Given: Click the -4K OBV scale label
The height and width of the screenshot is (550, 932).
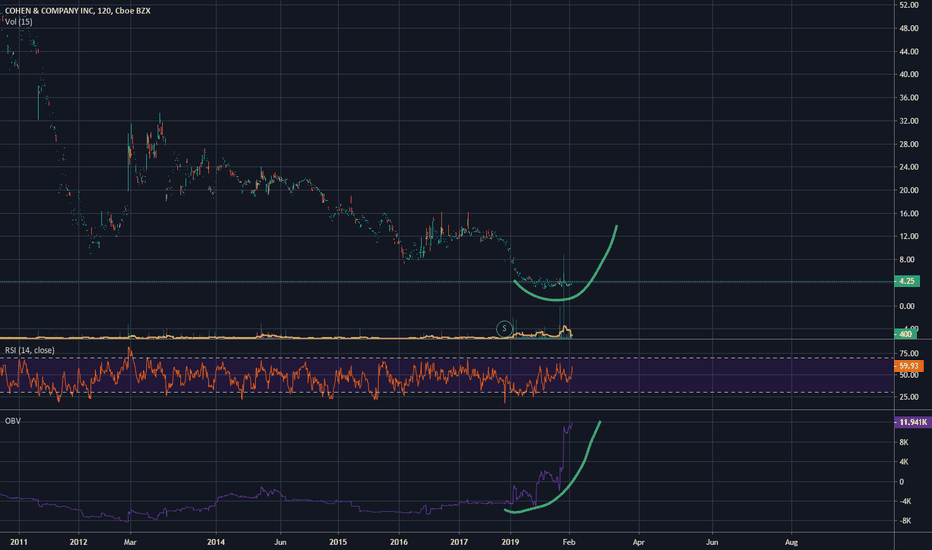Looking at the screenshot, I should pos(905,501).
